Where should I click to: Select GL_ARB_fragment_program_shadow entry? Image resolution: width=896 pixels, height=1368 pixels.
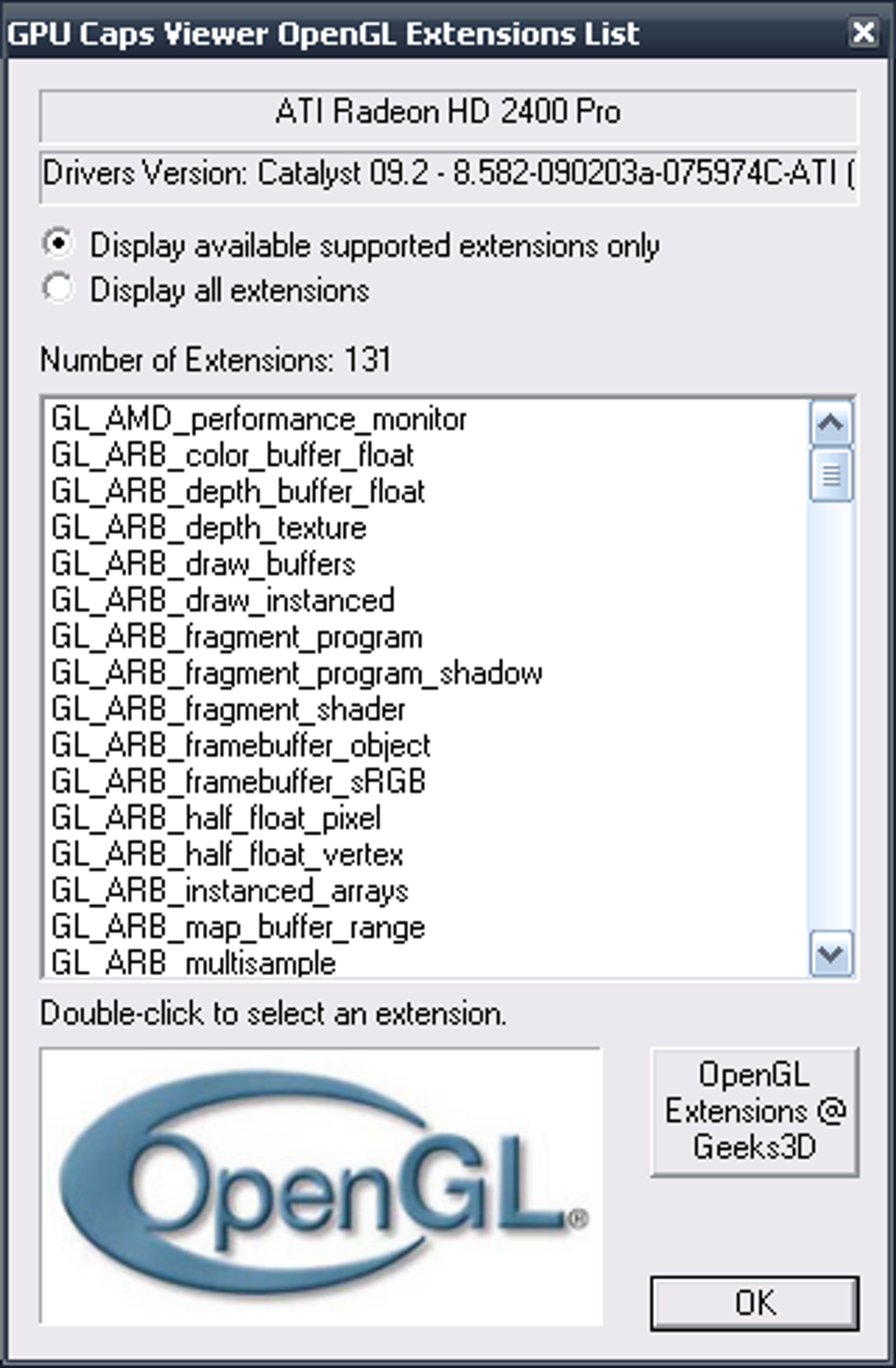coord(297,674)
